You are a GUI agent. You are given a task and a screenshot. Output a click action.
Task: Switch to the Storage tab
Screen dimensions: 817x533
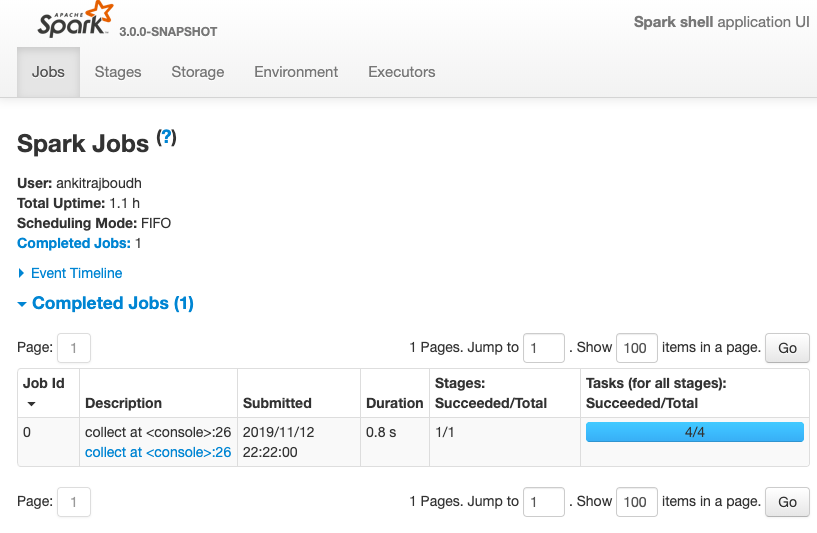197,72
